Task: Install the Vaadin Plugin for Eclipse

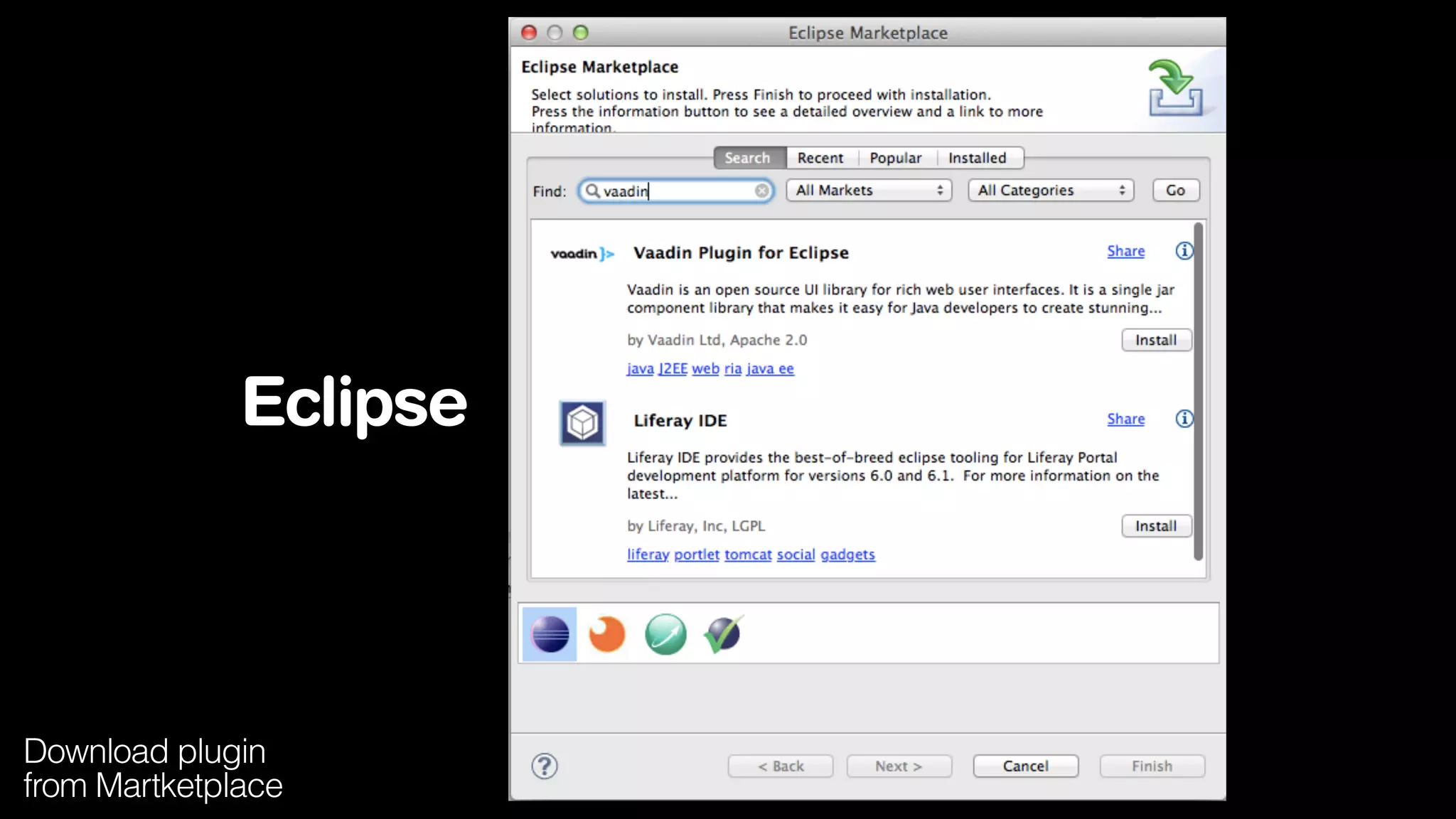Action: pyautogui.click(x=1155, y=340)
